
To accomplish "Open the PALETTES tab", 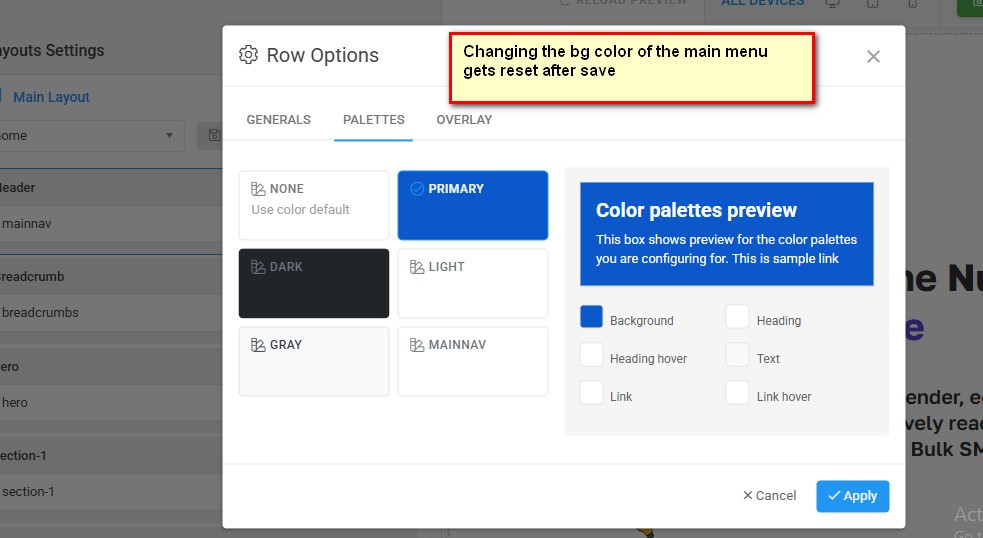I will coord(373,120).
